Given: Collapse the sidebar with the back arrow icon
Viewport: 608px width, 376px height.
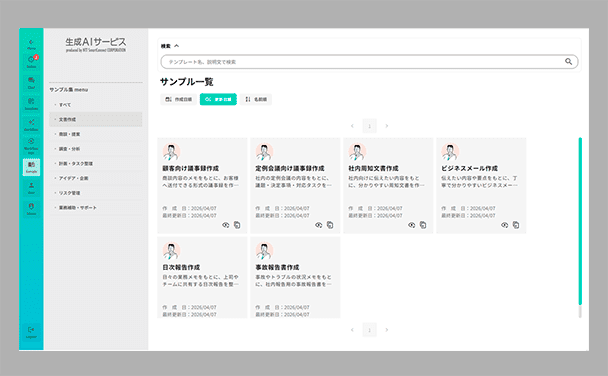Looking at the screenshot, I should 31,42.
